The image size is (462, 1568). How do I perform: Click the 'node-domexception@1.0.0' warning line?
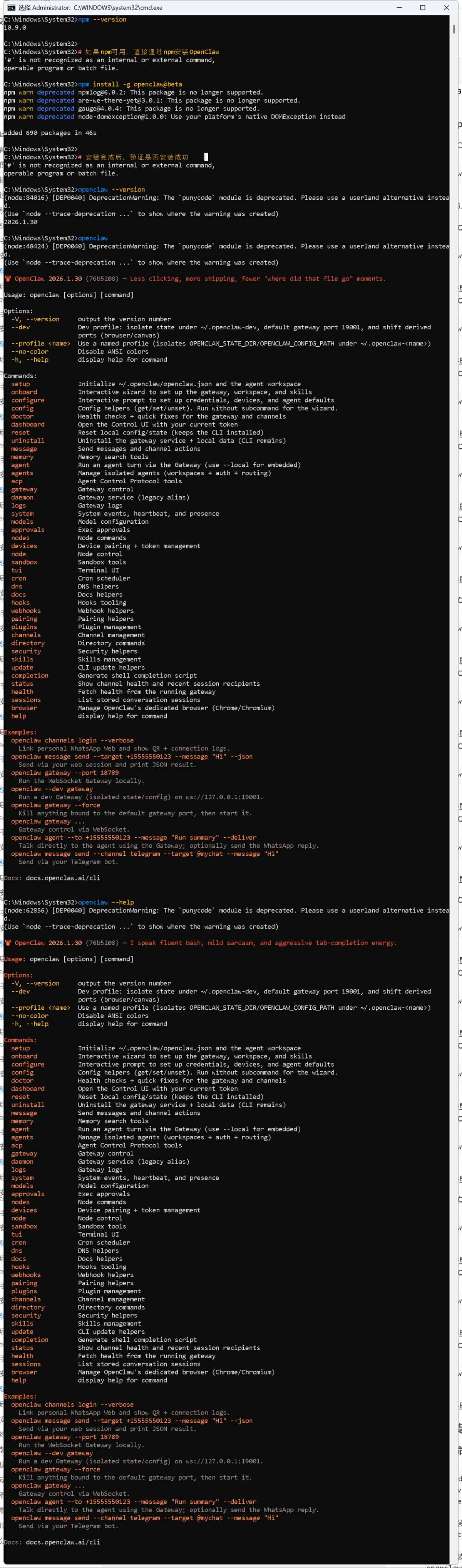coord(175,116)
